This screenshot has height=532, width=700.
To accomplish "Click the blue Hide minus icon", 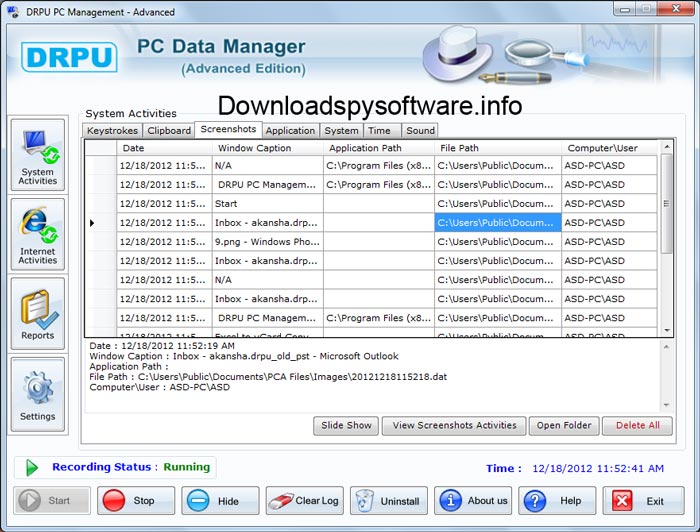I will (x=198, y=500).
